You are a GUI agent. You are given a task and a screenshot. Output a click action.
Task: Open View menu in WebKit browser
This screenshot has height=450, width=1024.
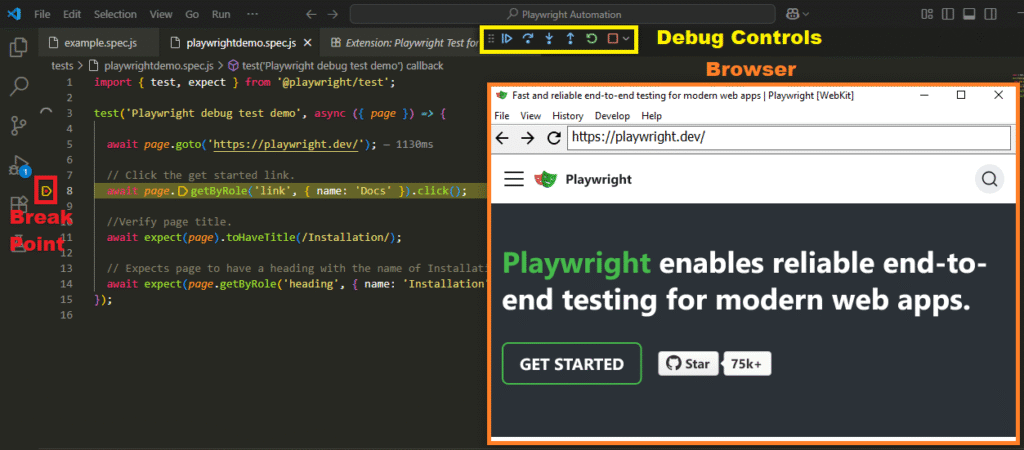click(531, 116)
